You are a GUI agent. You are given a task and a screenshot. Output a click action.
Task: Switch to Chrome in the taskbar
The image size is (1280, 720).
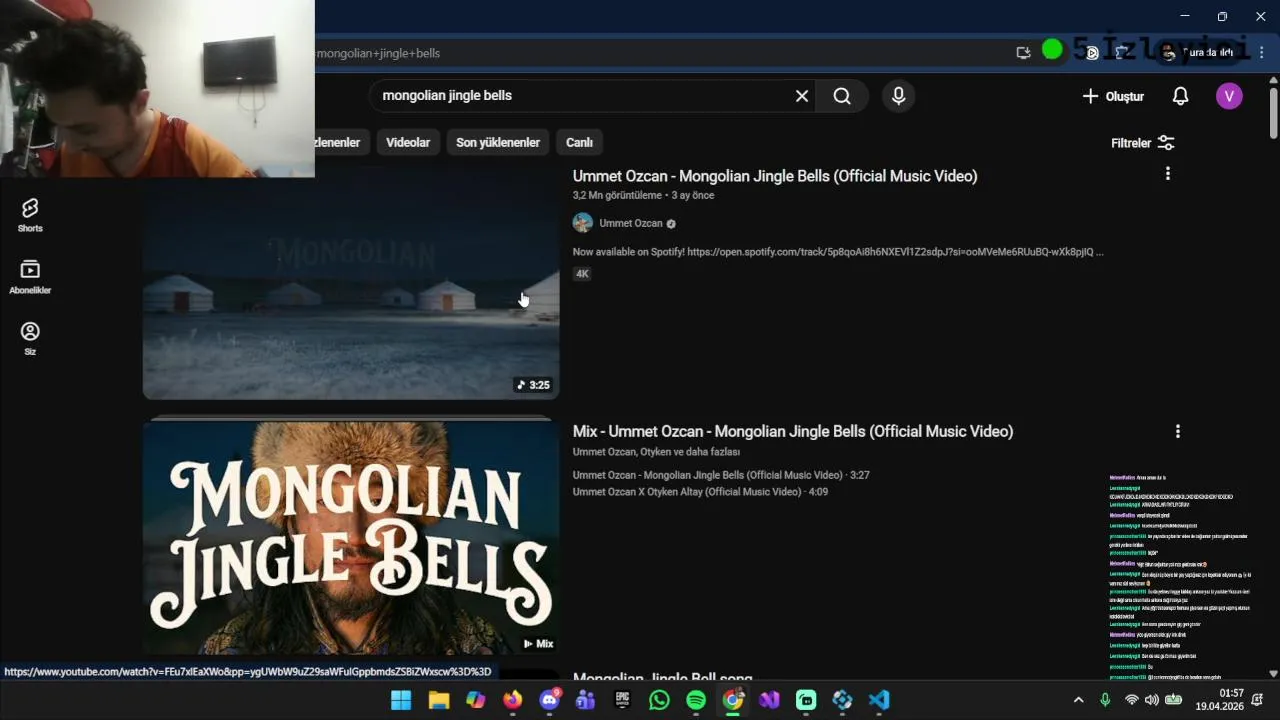point(733,700)
